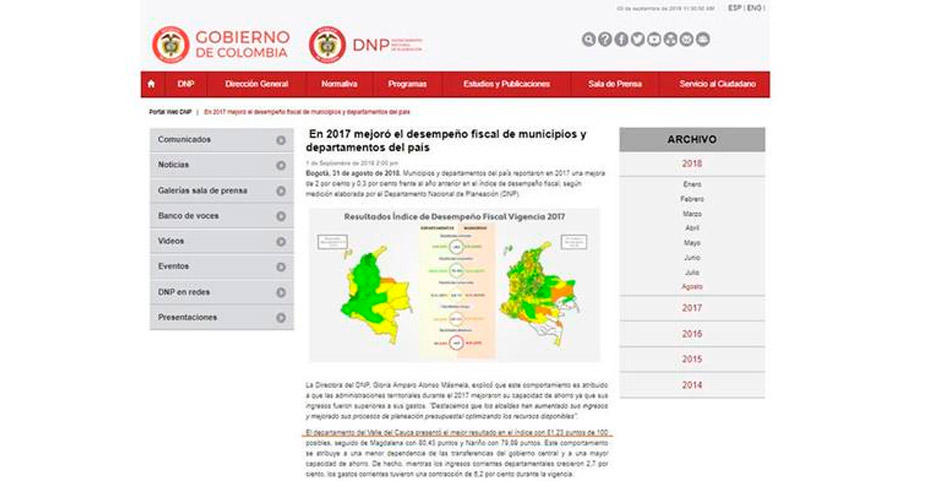Click the Gobierno de Colombia logo
This screenshot has width=950, height=482.
point(221,44)
